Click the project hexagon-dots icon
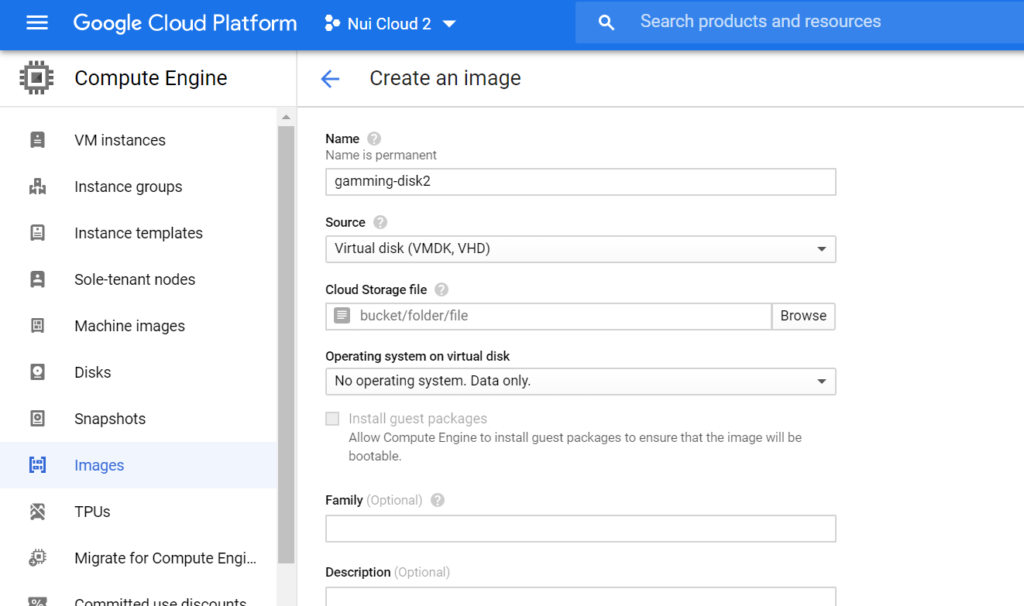1024x606 pixels. click(332, 24)
